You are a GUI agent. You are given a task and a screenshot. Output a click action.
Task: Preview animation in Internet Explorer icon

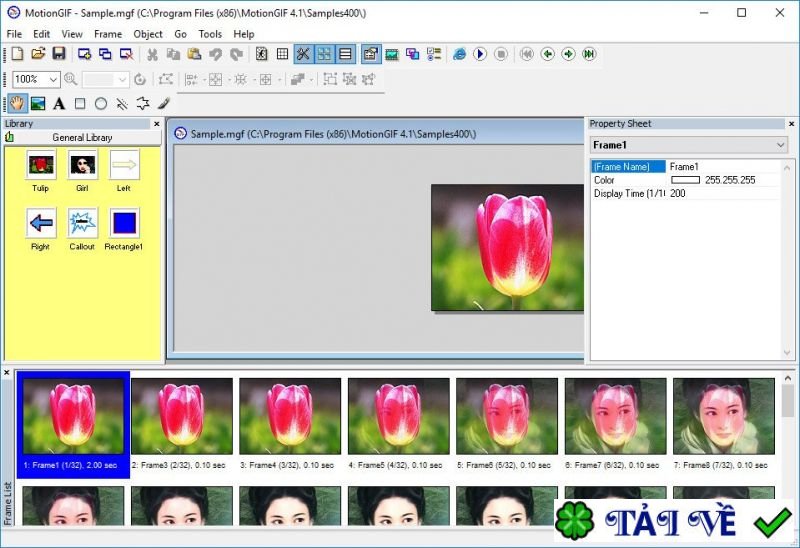pyautogui.click(x=459, y=54)
